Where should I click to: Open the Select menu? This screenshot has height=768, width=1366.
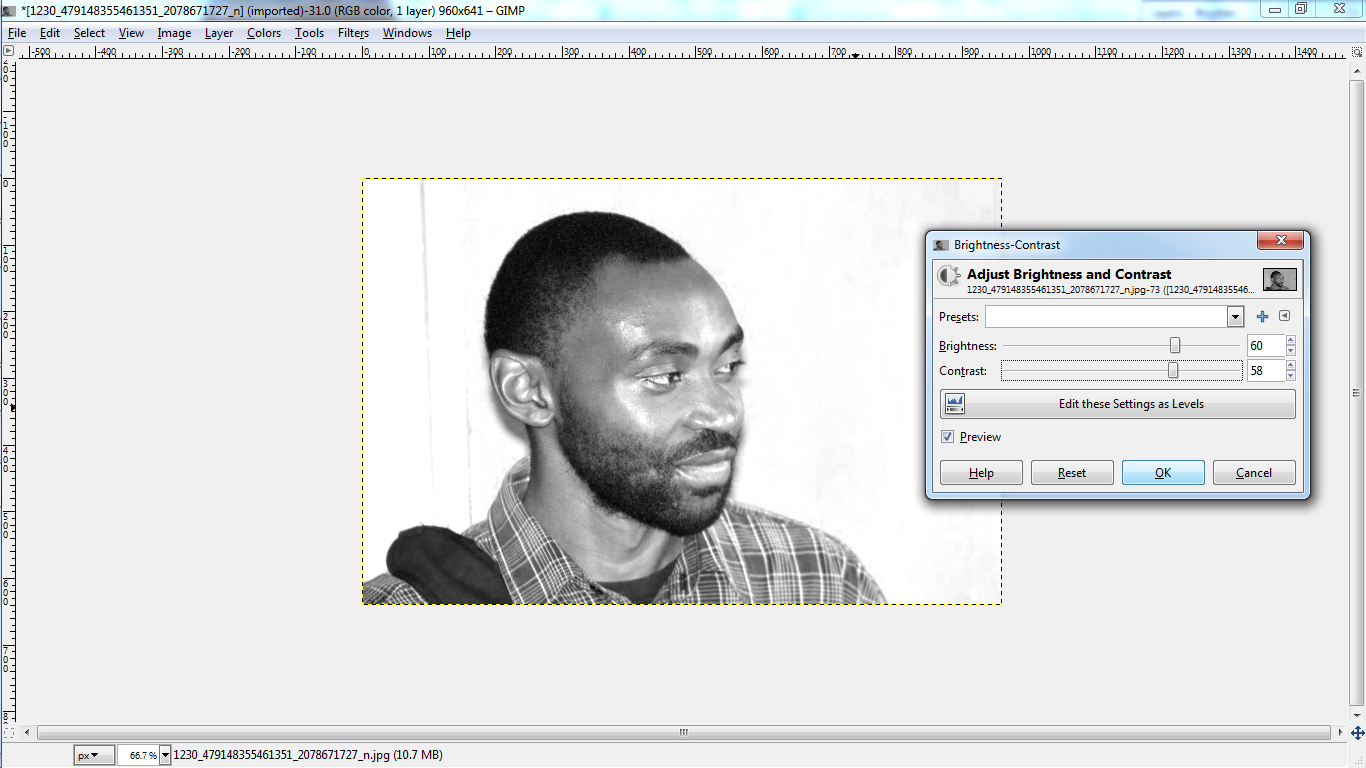point(89,33)
